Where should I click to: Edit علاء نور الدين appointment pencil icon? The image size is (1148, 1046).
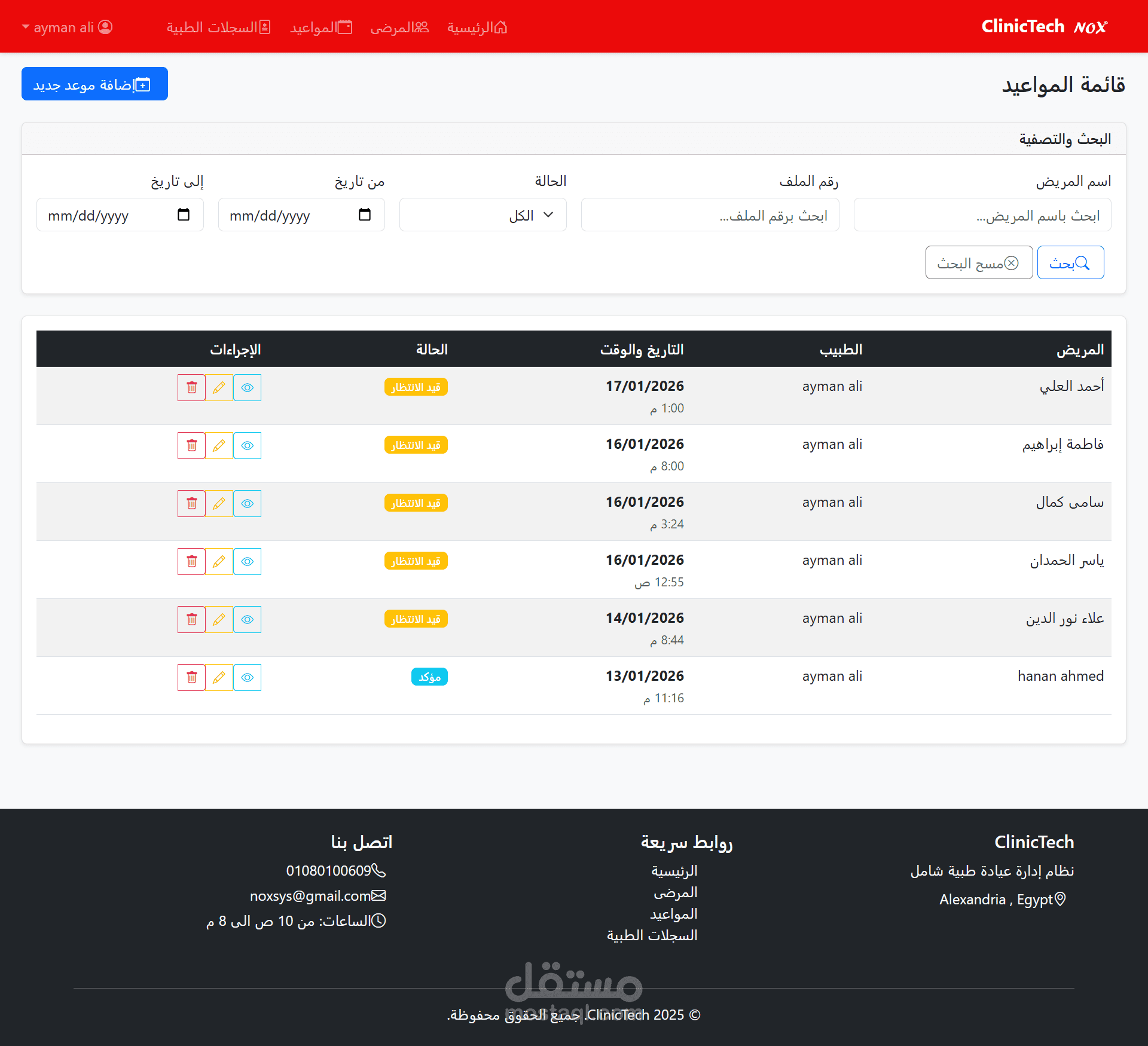tap(219, 620)
